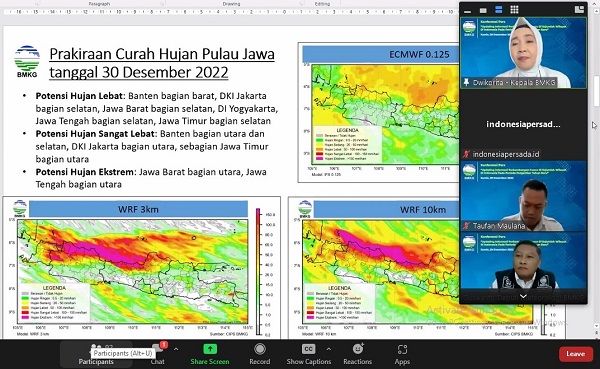Open the Participants panel in Zoom toolbar
The height and width of the screenshot is (369, 600).
[96, 354]
